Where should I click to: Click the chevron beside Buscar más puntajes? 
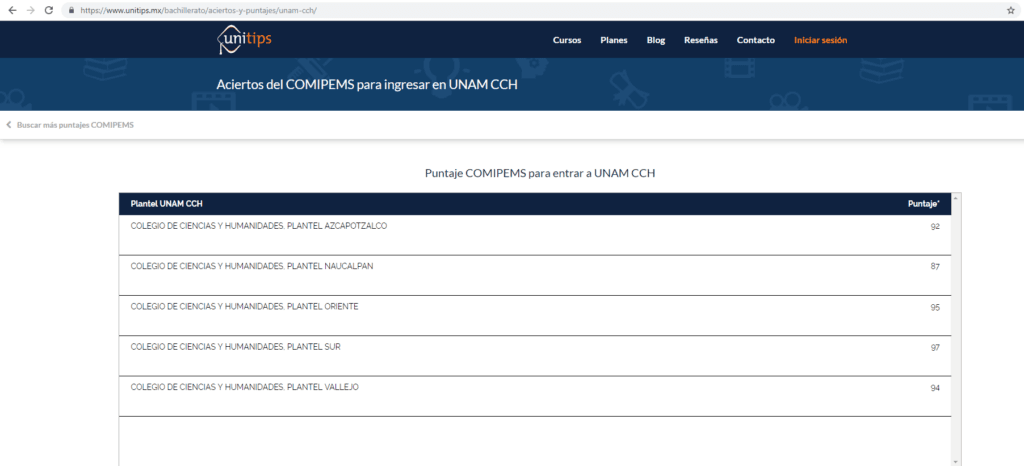click(x=9, y=125)
